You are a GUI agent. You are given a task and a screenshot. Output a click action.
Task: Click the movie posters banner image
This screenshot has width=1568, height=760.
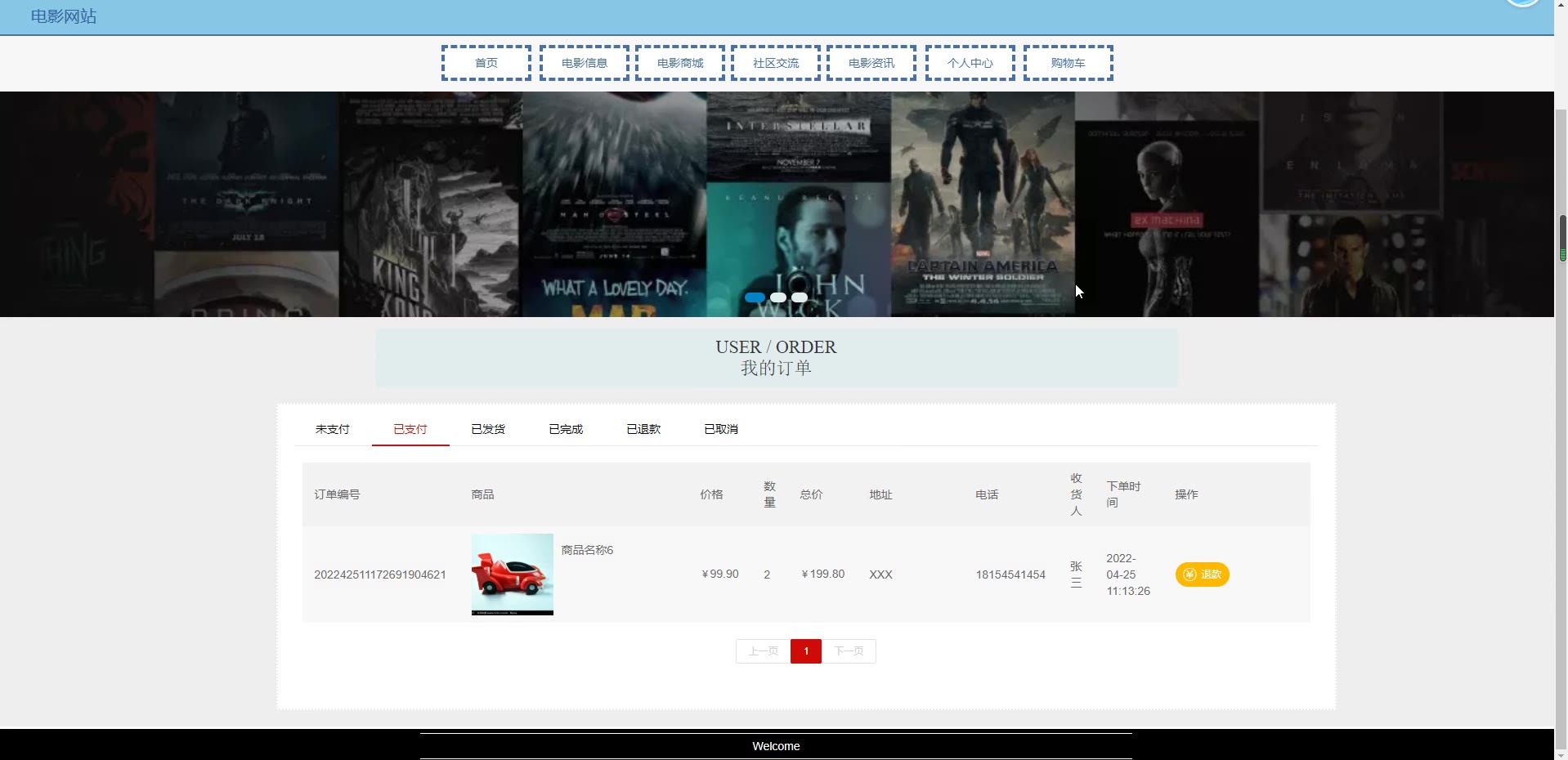(777, 204)
